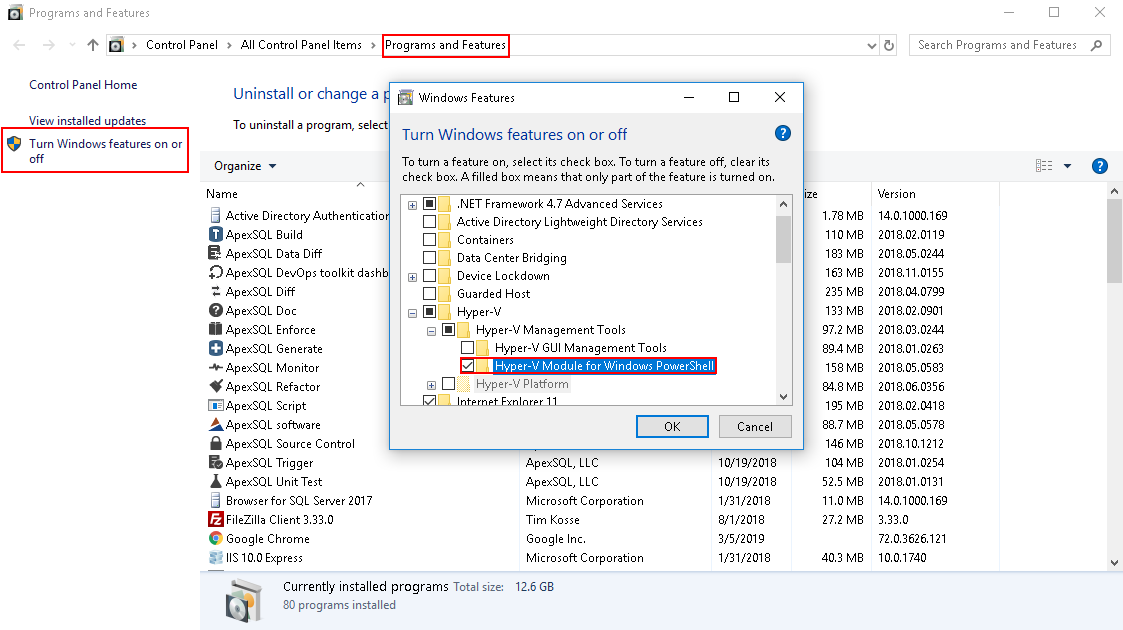Confirm with the OK button
Viewport: 1123px width, 630px height.
coord(672,427)
